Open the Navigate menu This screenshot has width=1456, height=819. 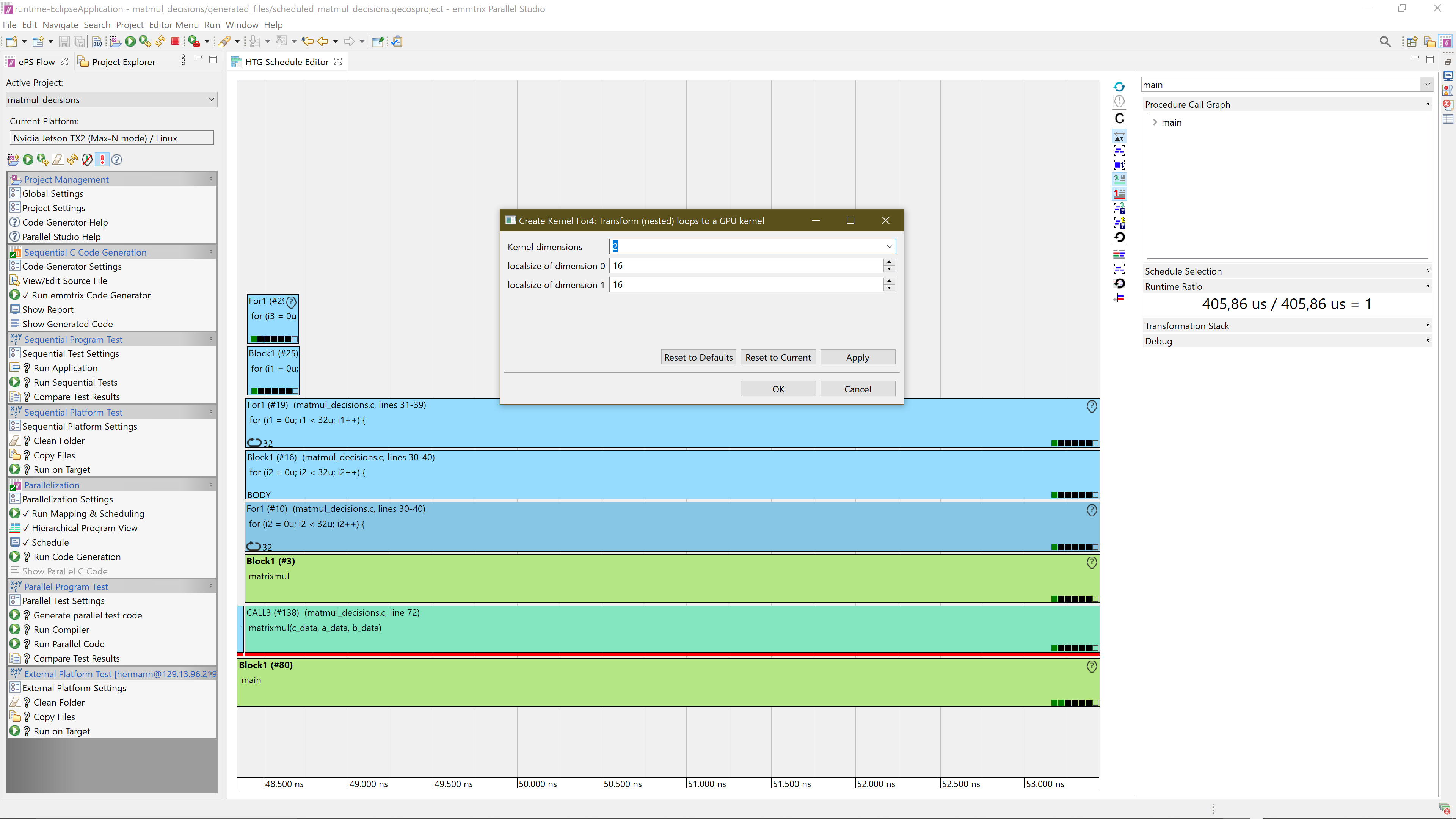[x=60, y=25]
